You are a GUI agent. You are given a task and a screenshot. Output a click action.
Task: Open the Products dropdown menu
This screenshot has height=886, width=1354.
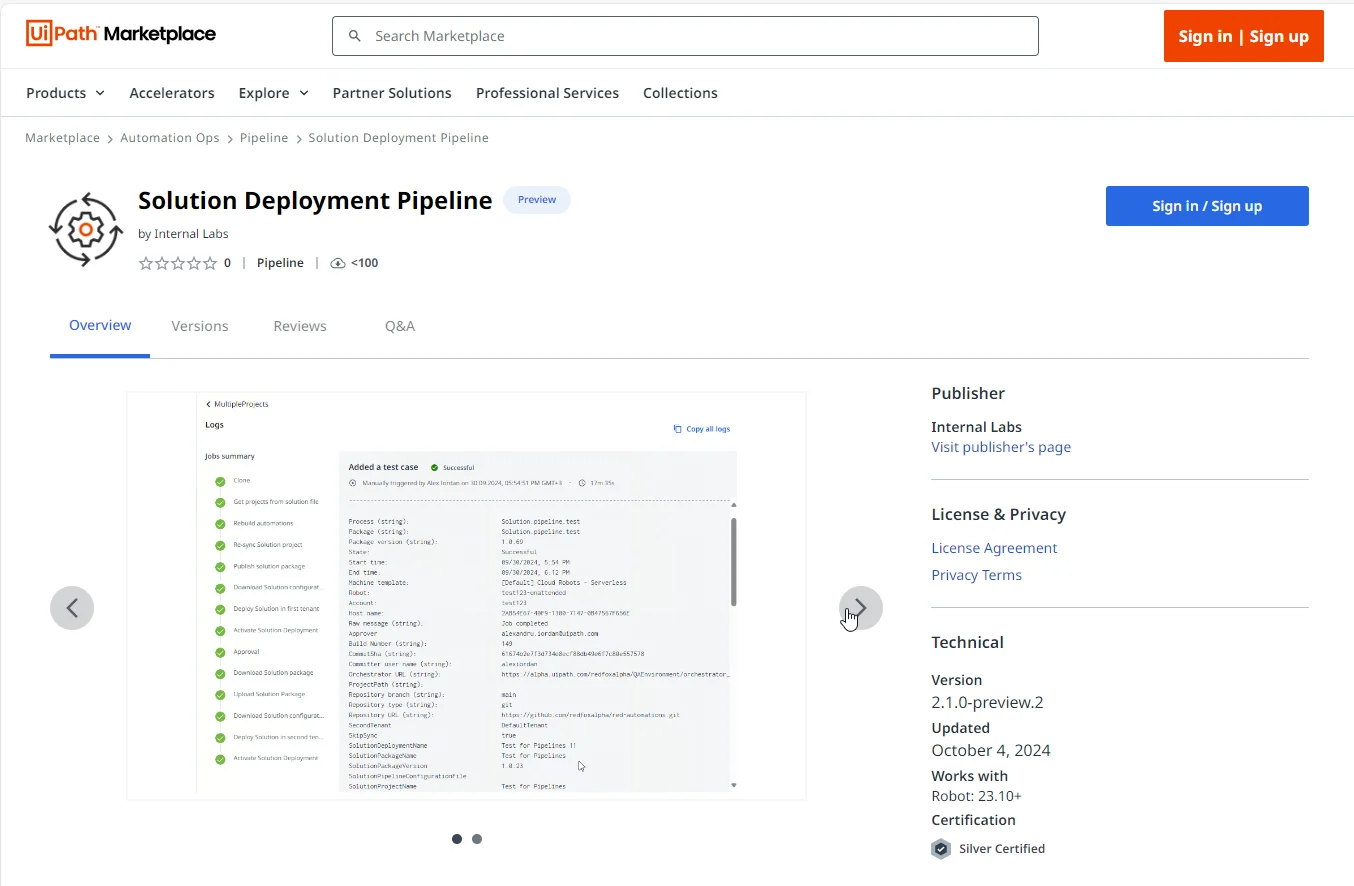click(64, 92)
